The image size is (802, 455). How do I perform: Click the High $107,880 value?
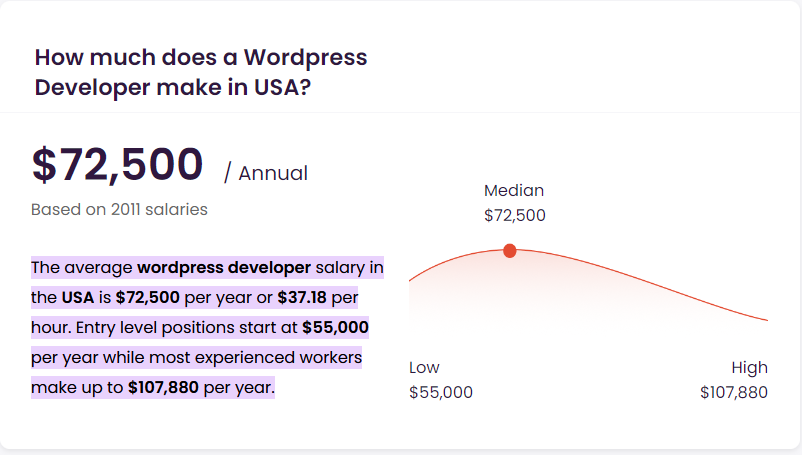coord(734,392)
